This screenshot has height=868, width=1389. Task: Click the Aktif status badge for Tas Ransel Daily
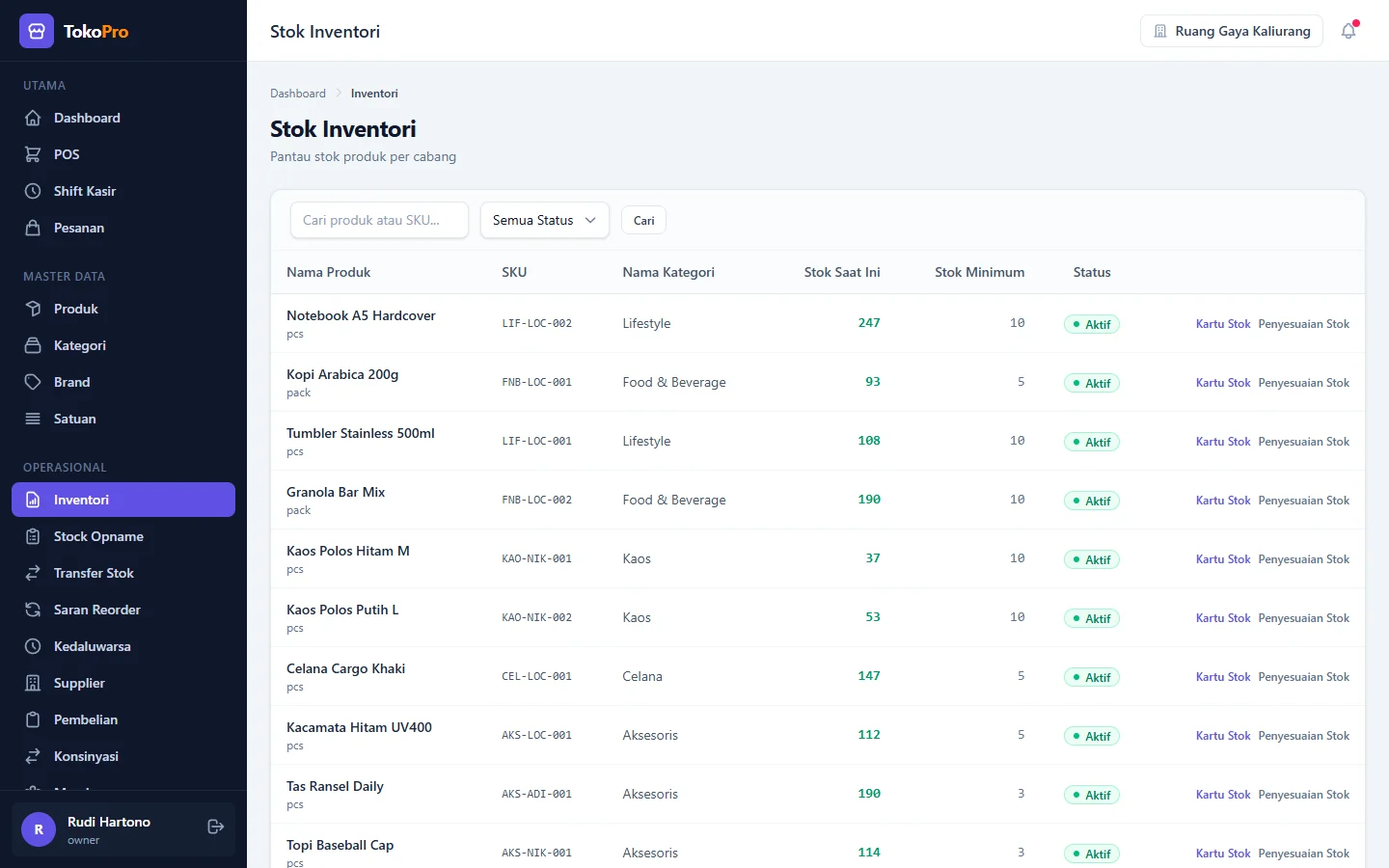1092,795
